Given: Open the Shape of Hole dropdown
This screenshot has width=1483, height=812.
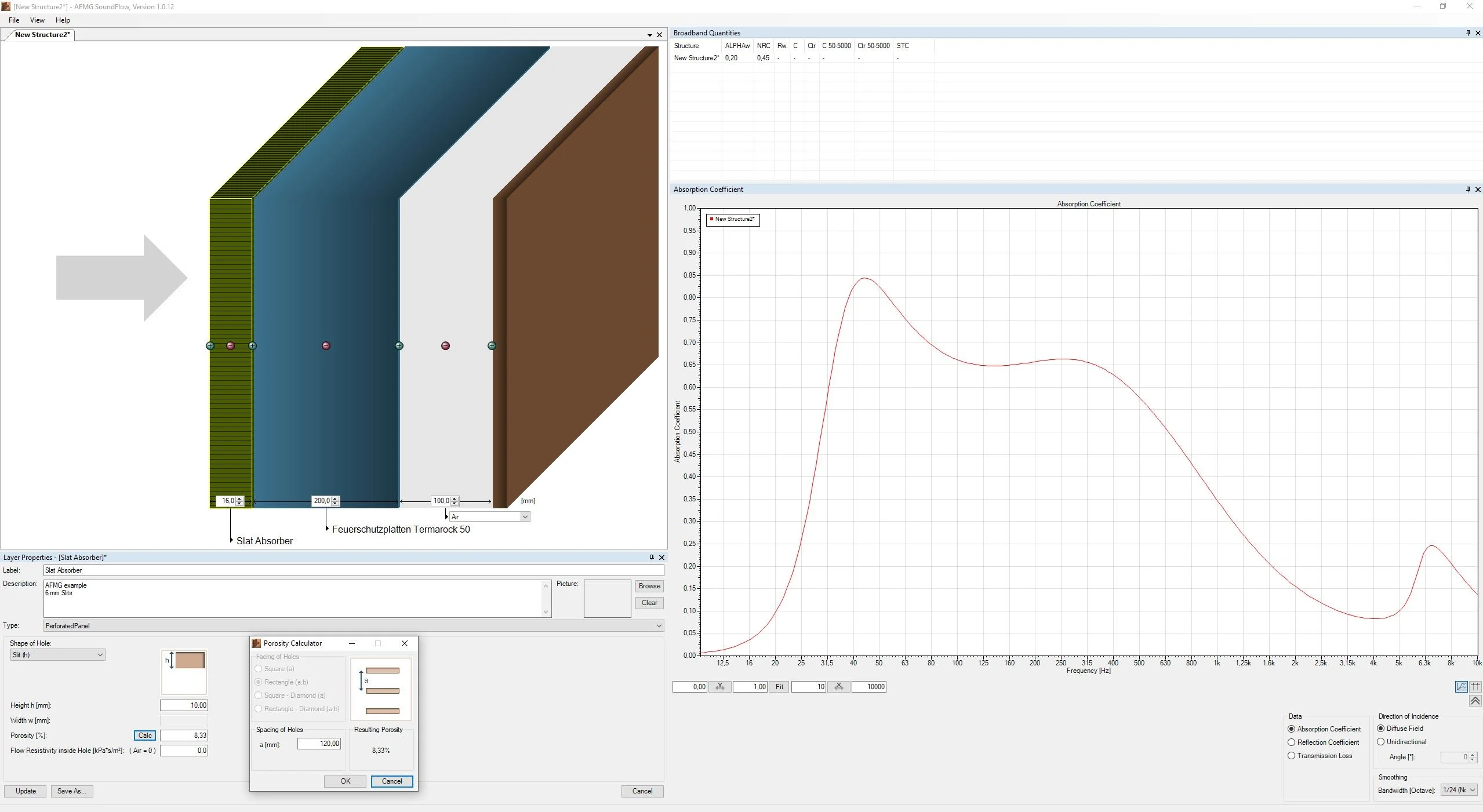Looking at the screenshot, I should (x=57, y=655).
